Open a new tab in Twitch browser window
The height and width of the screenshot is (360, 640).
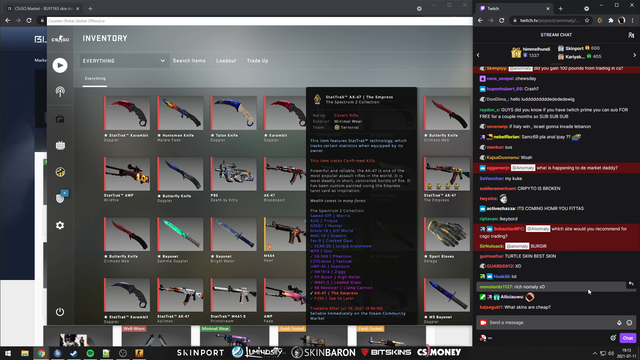(x=560, y=8)
